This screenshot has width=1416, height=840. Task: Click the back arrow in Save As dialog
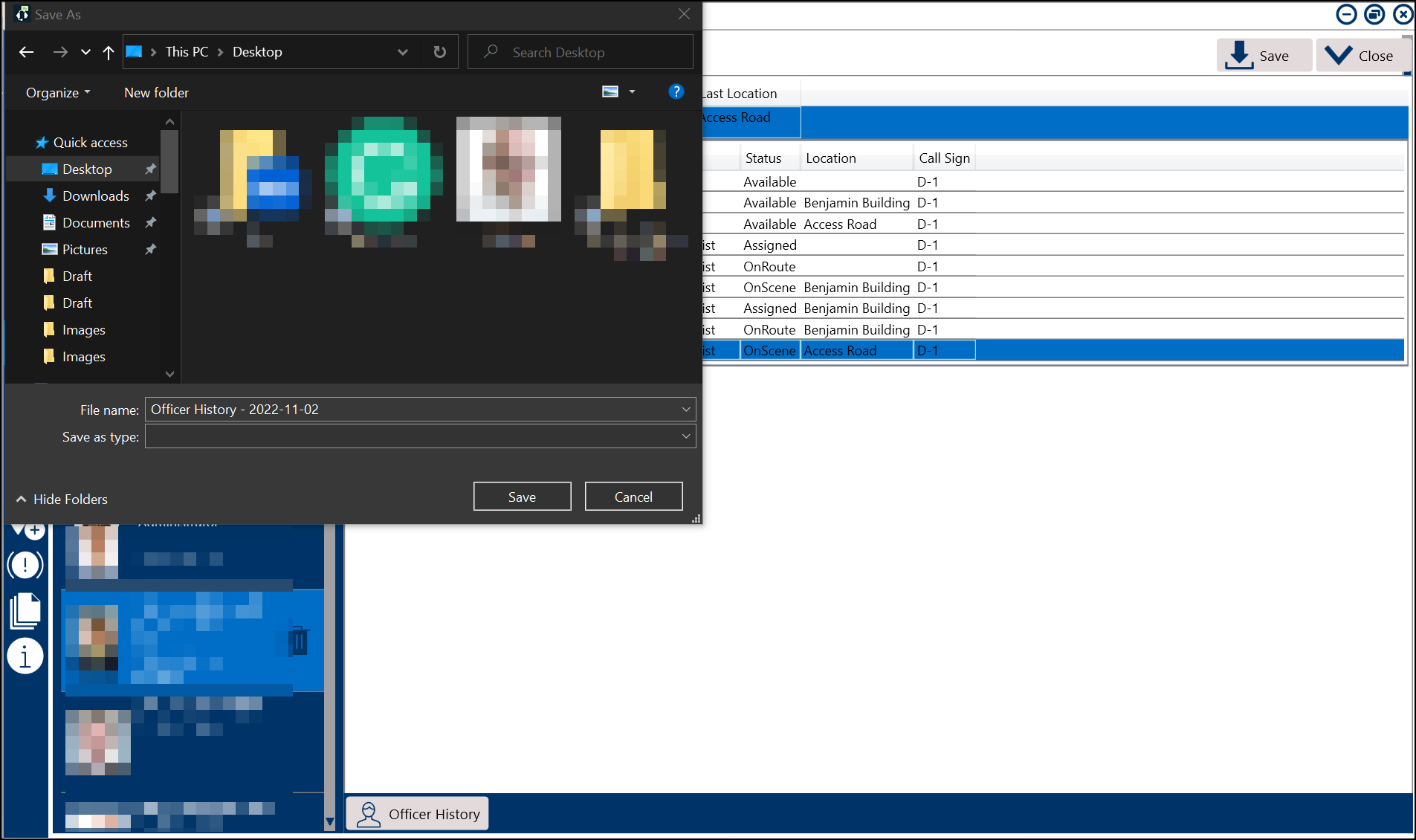coord(27,52)
